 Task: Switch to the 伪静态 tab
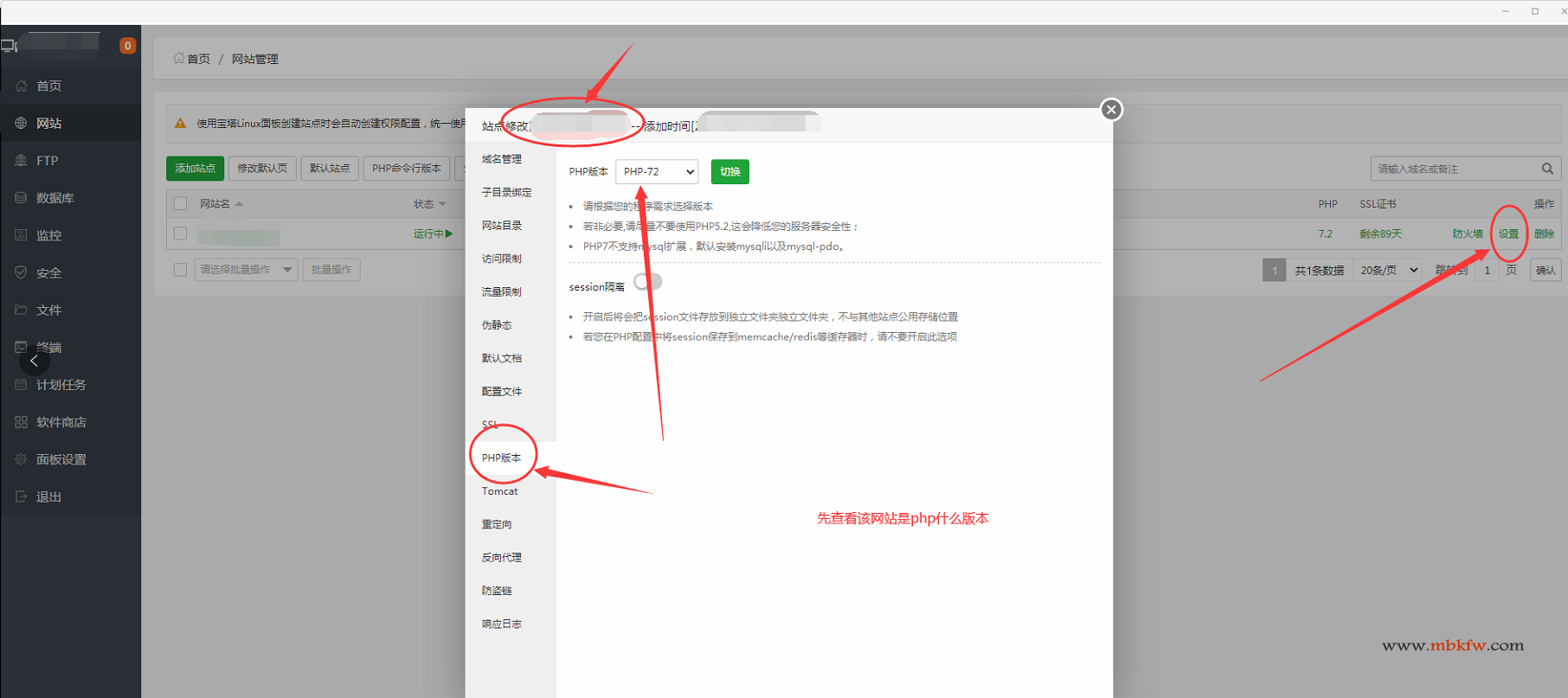(x=497, y=325)
